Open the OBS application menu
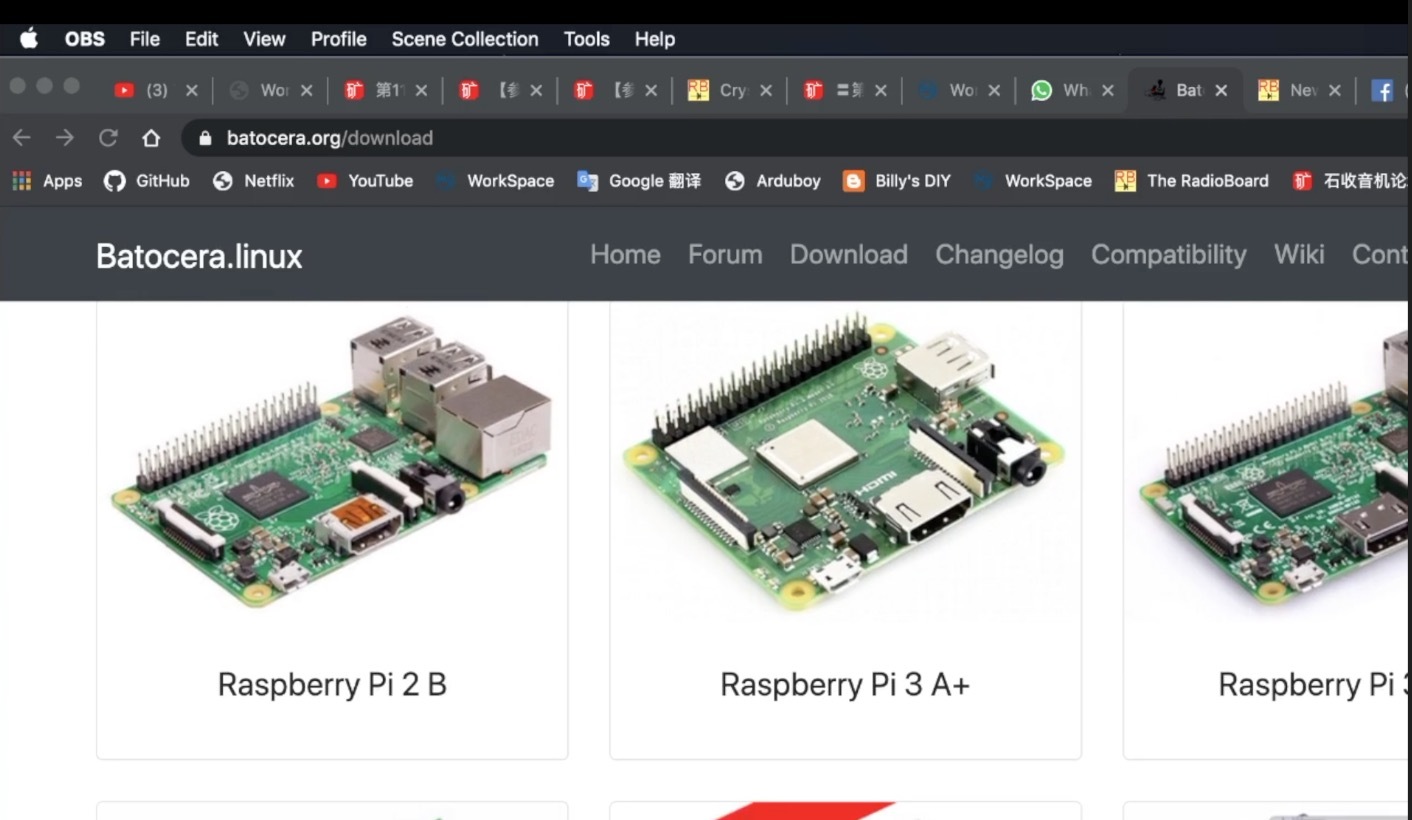The height and width of the screenshot is (820, 1412). [x=85, y=39]
